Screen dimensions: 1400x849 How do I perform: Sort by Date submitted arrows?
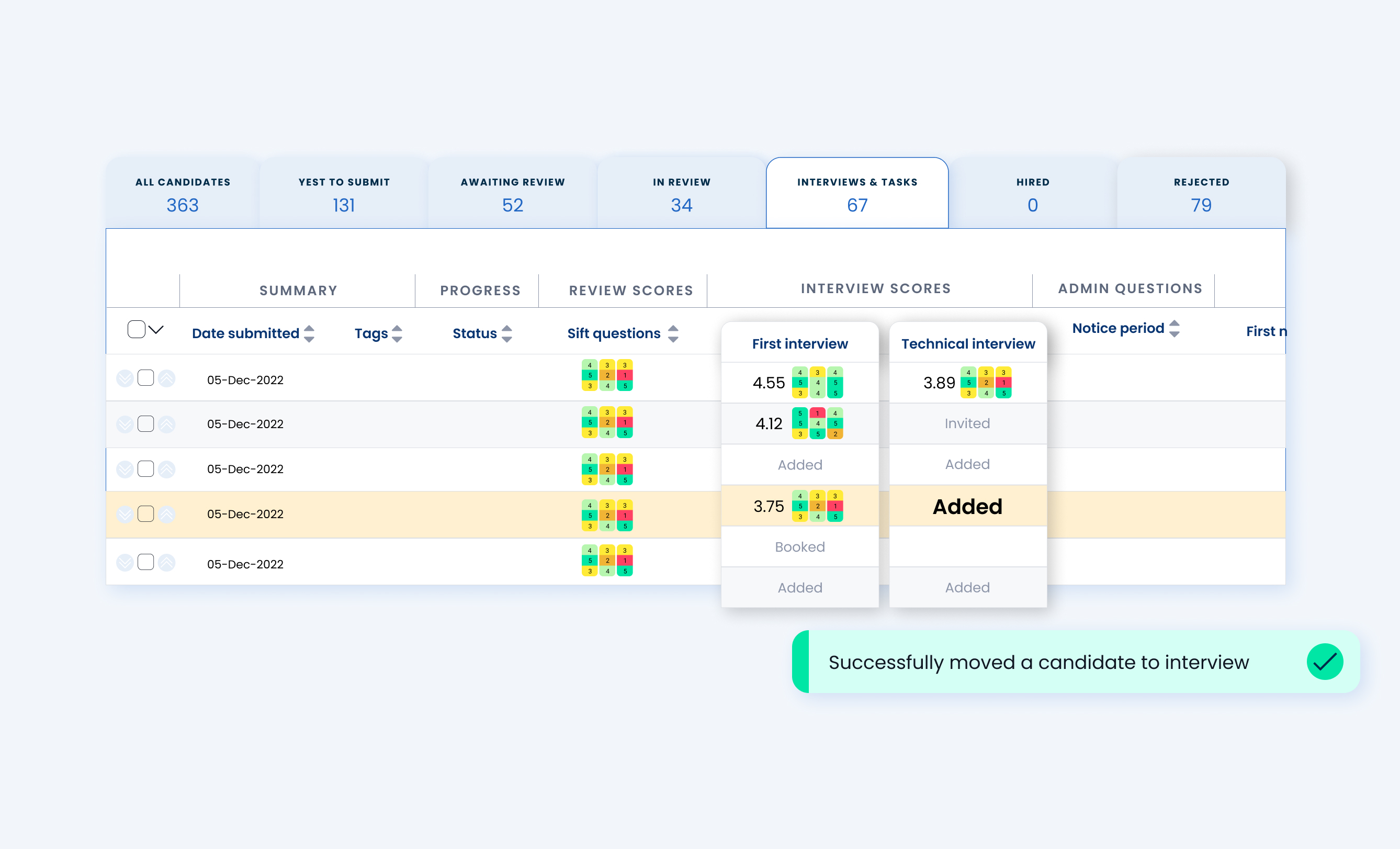(x=309, y=333)
